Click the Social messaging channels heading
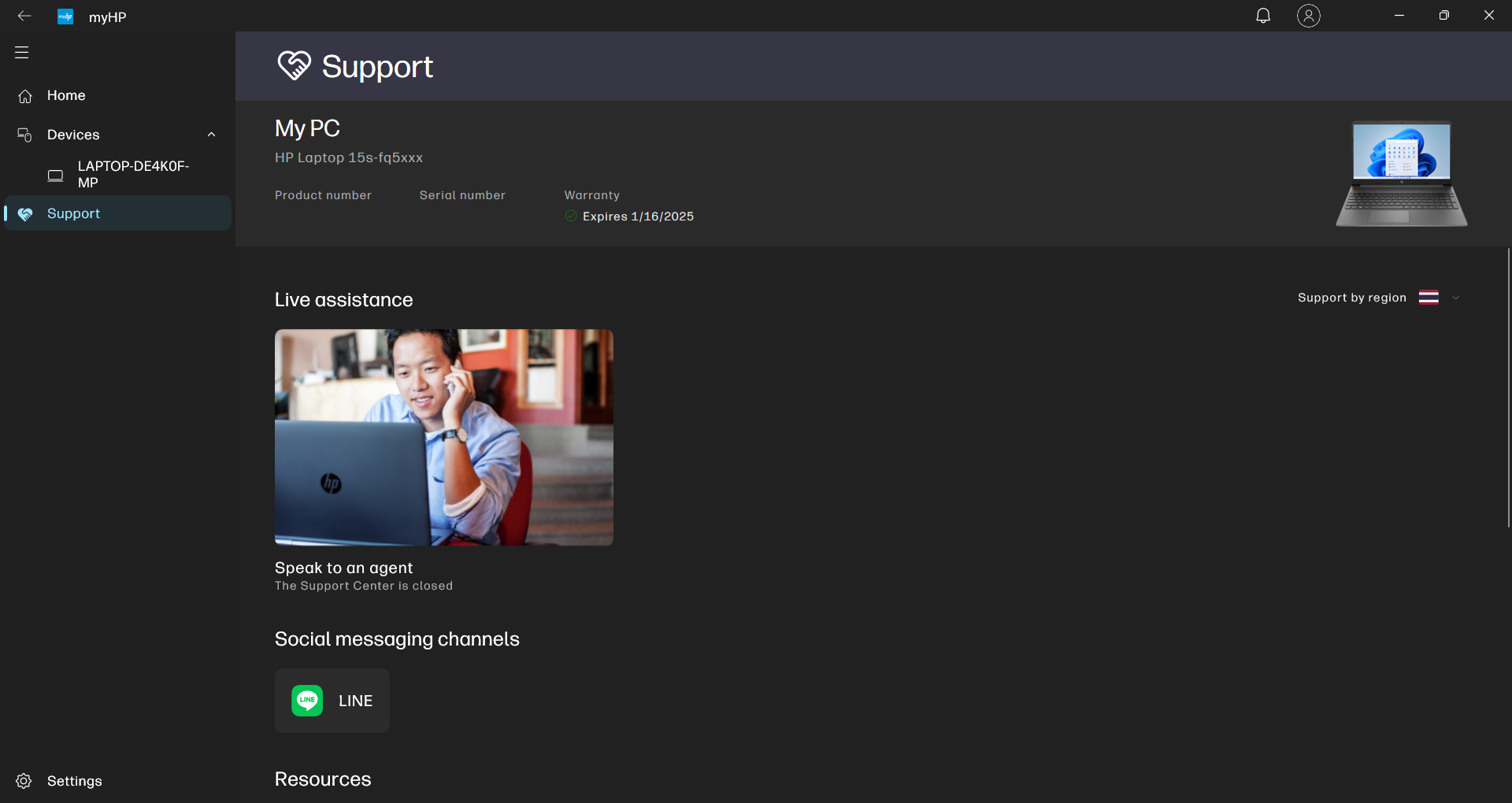Screen dimensions: 1512x803 397,639
